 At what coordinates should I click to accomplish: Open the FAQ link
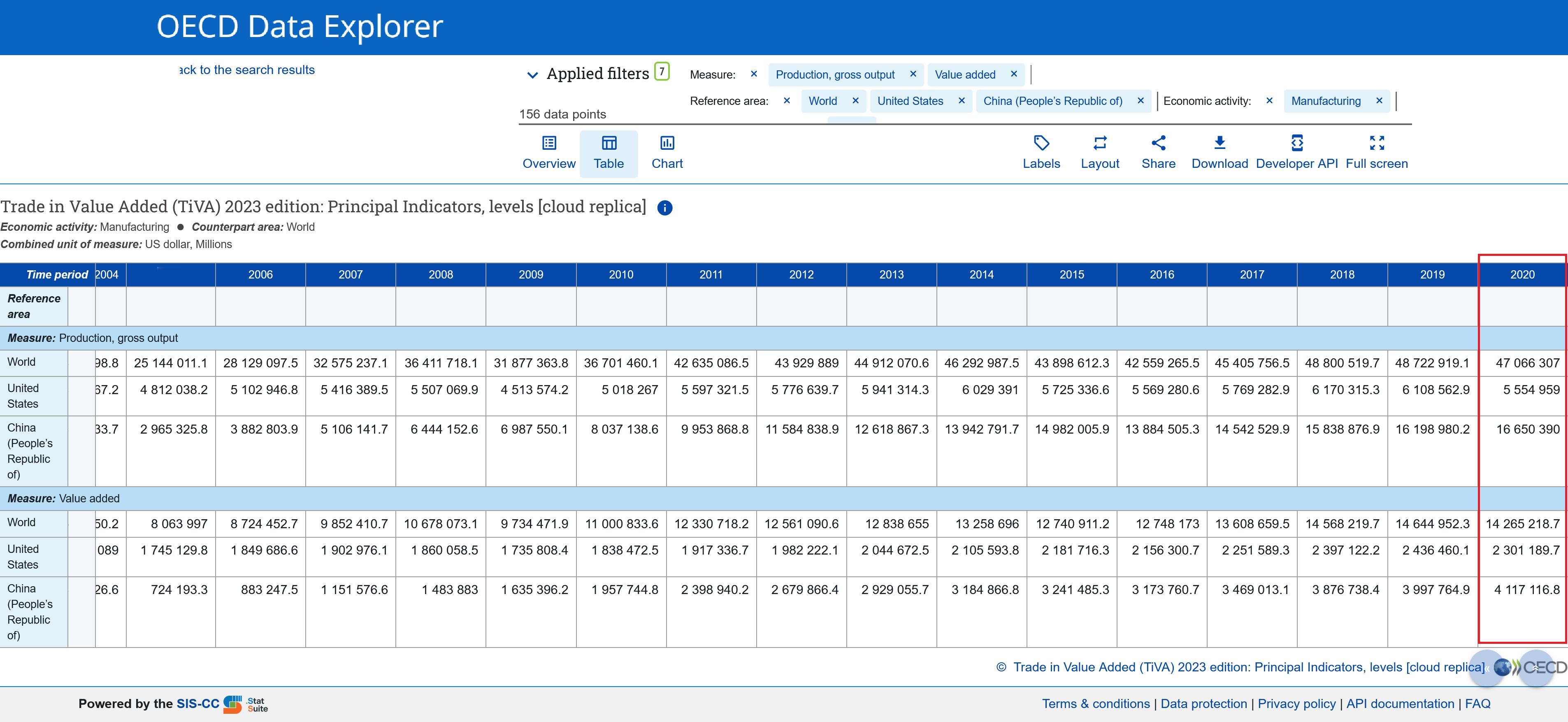pyautogui.click(x=1477, y=704)
